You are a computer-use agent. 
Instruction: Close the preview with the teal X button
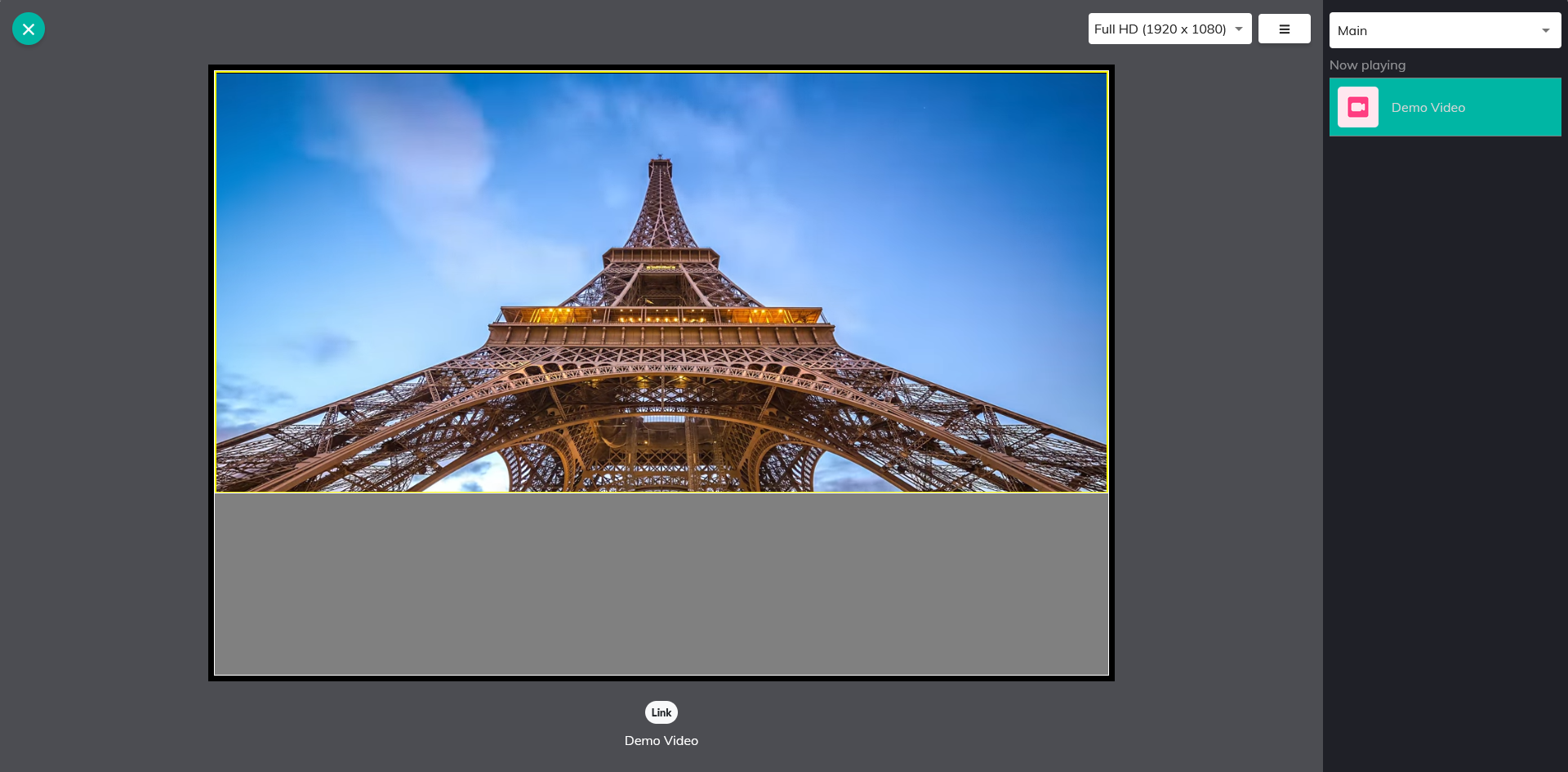tap(29, 29)
